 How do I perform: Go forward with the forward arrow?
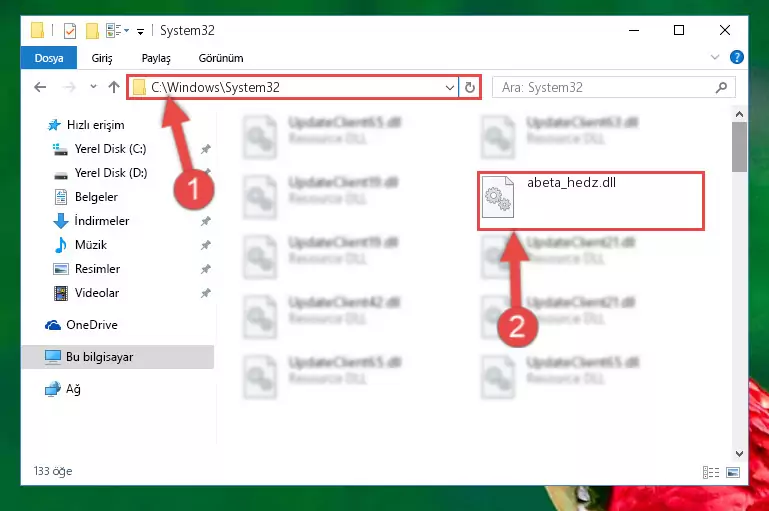coord(70,87)
